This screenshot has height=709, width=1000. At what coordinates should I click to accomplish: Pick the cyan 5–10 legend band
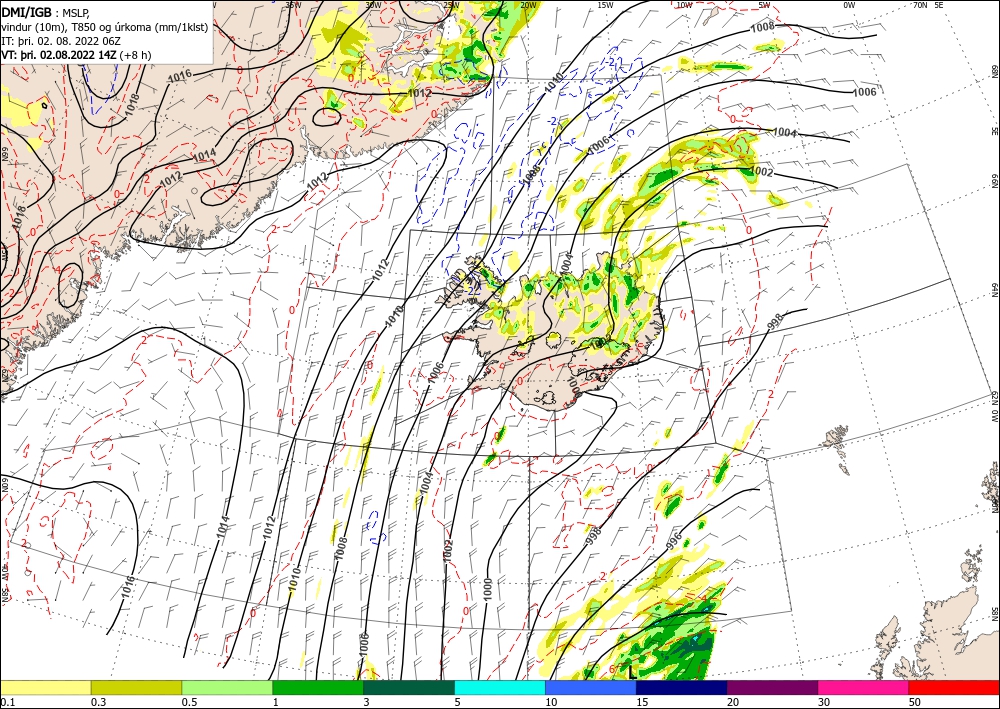[x=500, y=687]
